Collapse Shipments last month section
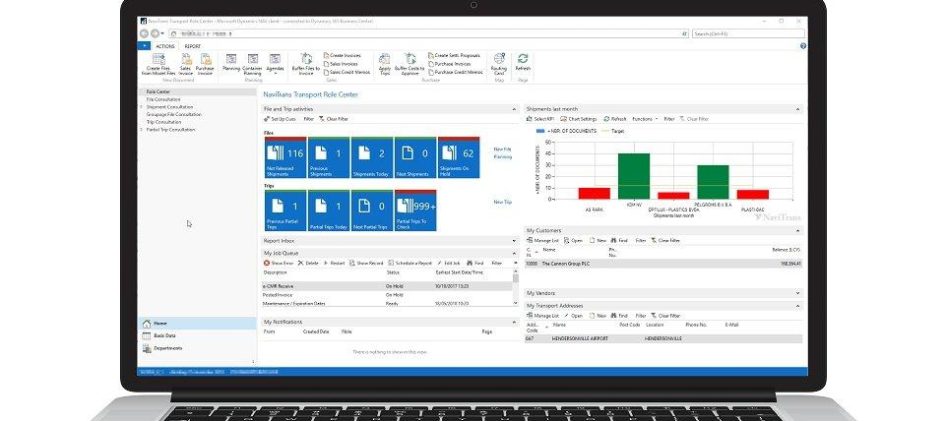945x421 pixels. coord(798,109)
